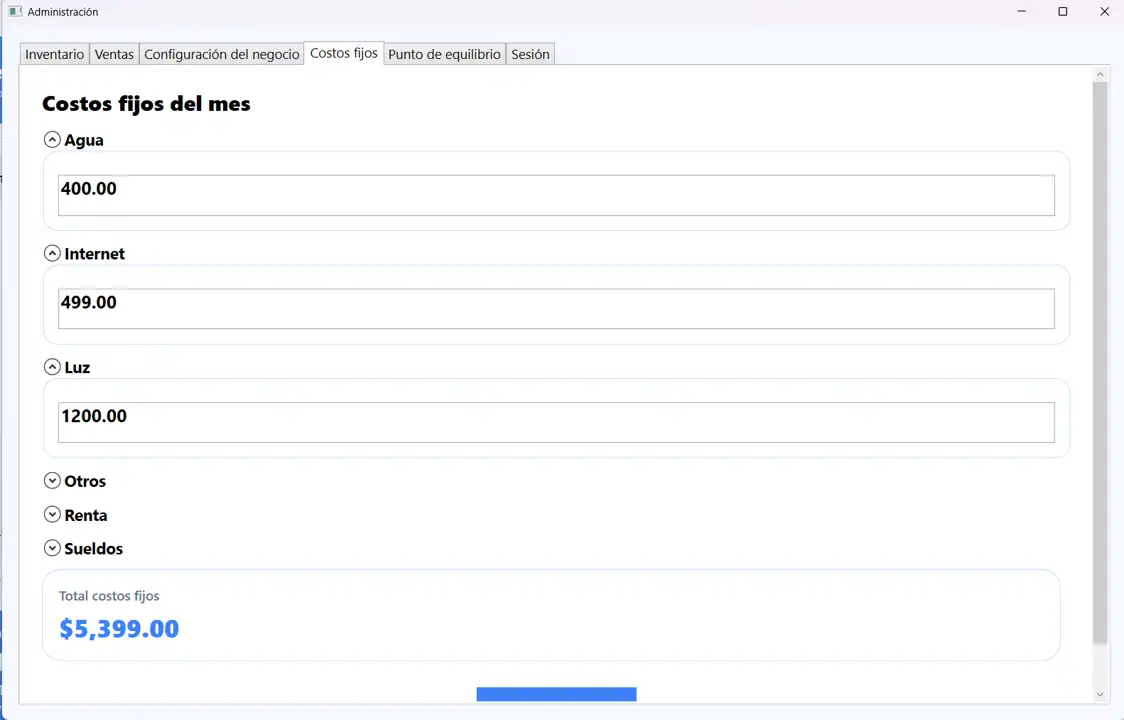Click the Sueldos section label
This screenshot has width=1124, height=720.
coord(94,549)
